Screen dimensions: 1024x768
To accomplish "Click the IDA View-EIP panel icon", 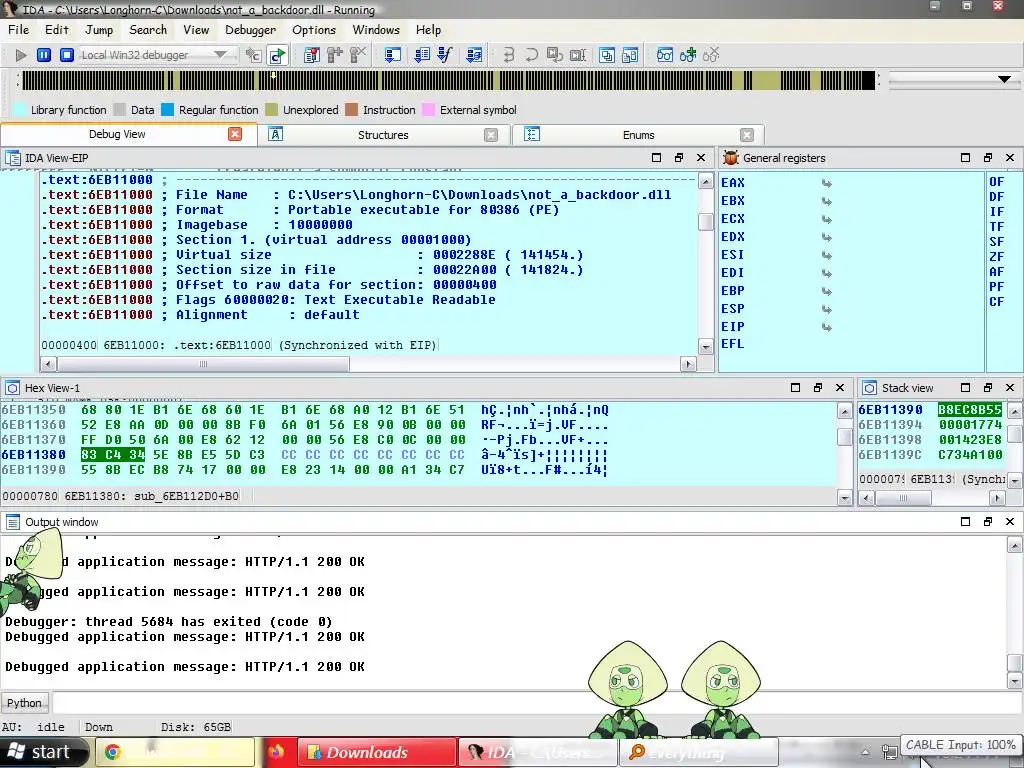I will [x=12, y=158].
